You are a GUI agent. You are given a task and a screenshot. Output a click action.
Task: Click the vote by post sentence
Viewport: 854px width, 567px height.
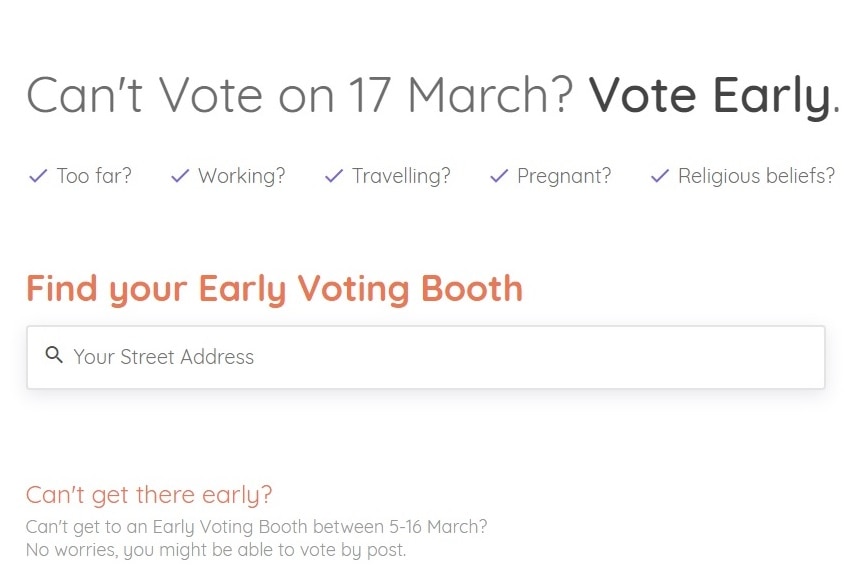tap(216, 550)
